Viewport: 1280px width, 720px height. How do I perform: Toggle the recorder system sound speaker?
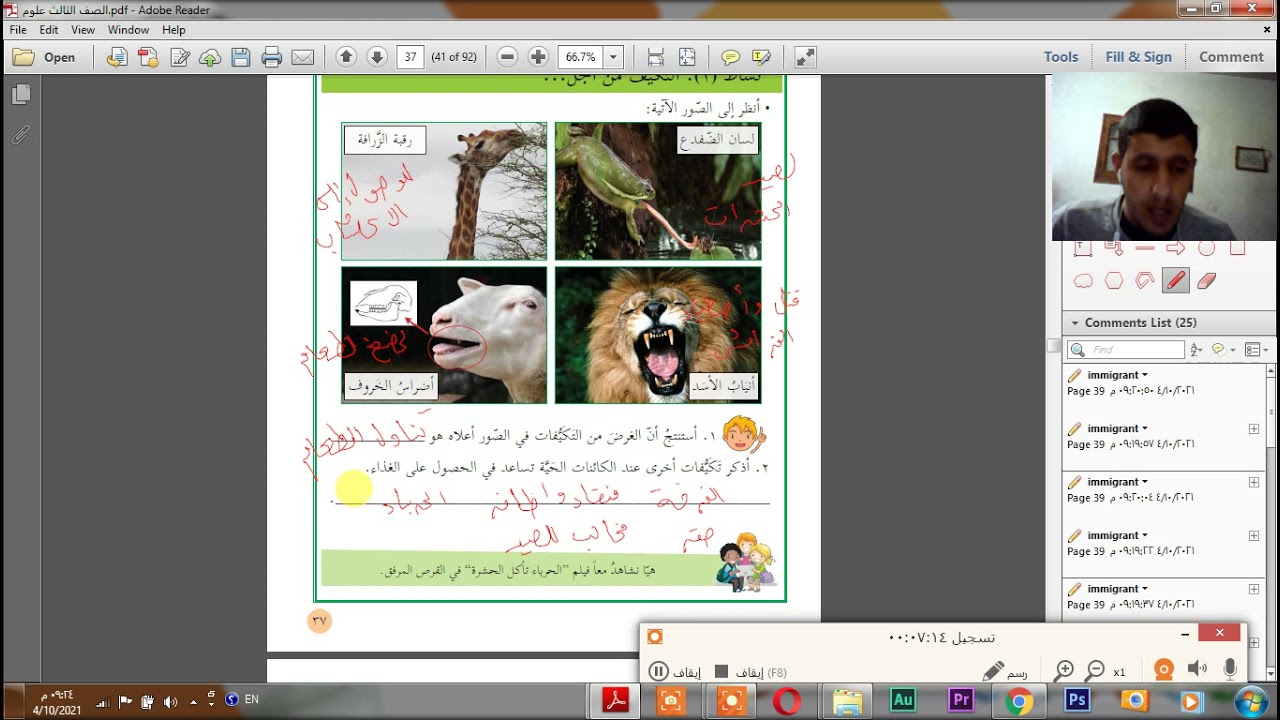[1197, 669]
